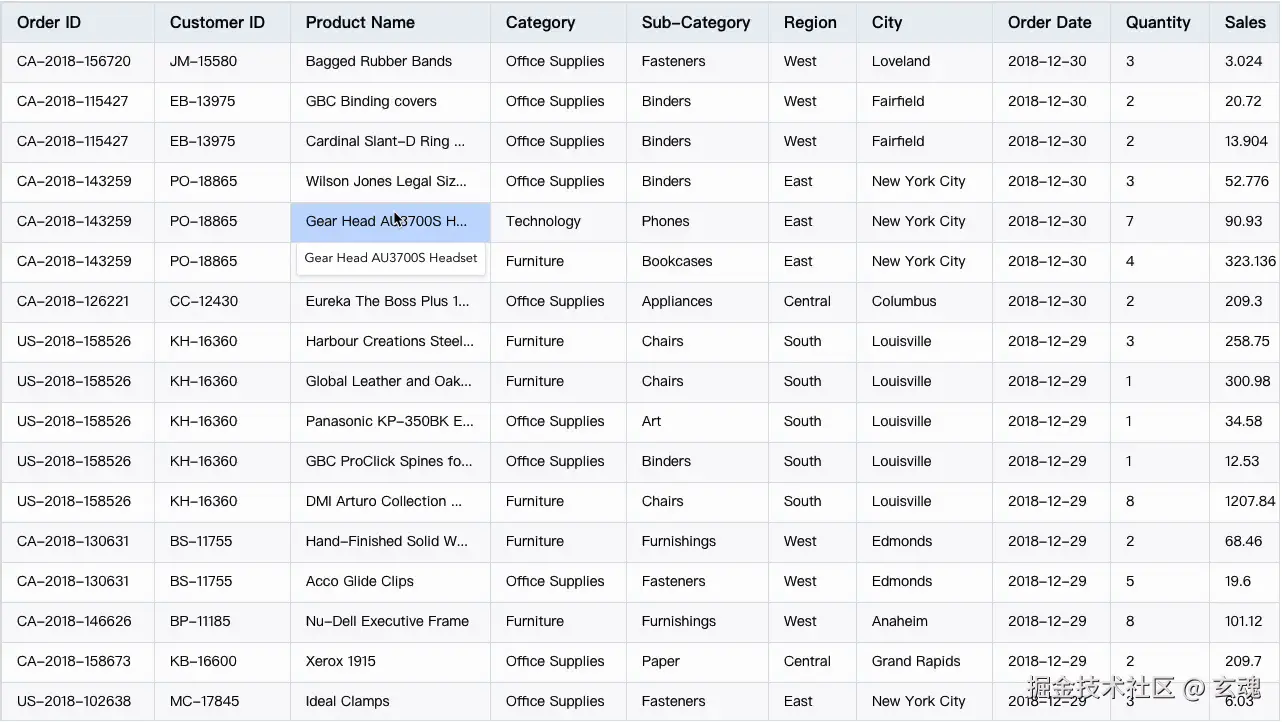Image resolution: width=1282 pixels, height=722 pixels.
Task: Click the Grand Rapids city cell
Action: pyautogui.click(x=916, y=661)
